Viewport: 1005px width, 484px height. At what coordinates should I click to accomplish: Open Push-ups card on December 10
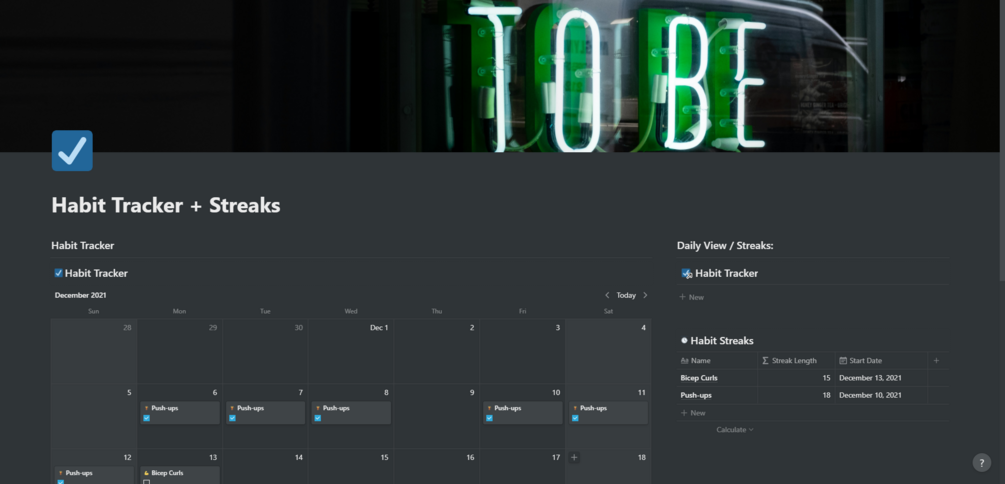(522, 413)
